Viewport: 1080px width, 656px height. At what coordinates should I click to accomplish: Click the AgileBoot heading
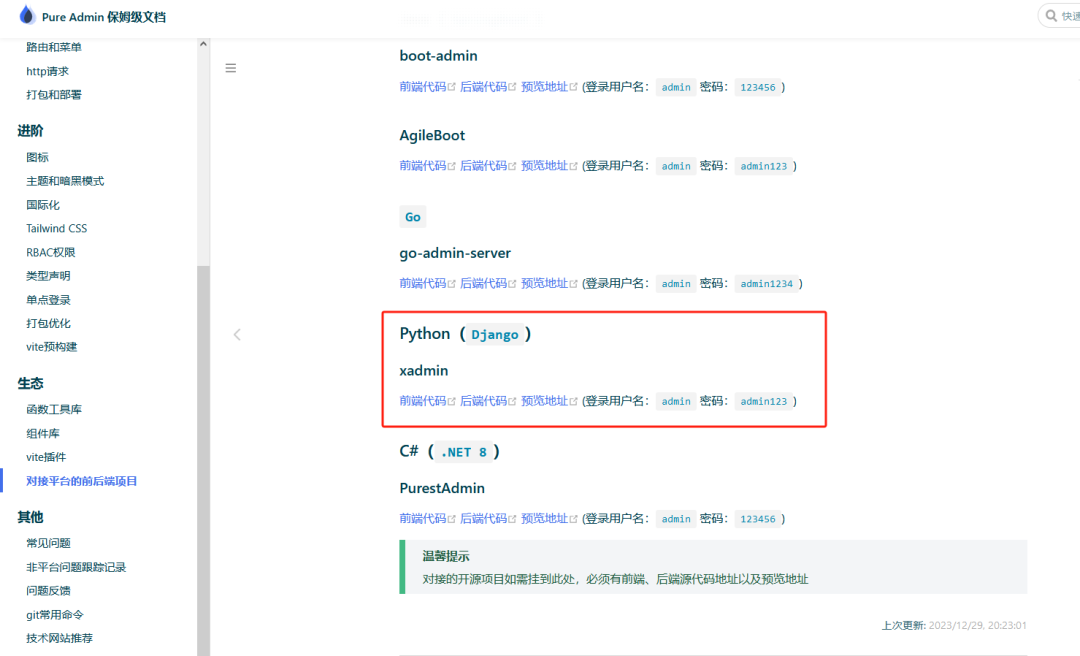432,136
